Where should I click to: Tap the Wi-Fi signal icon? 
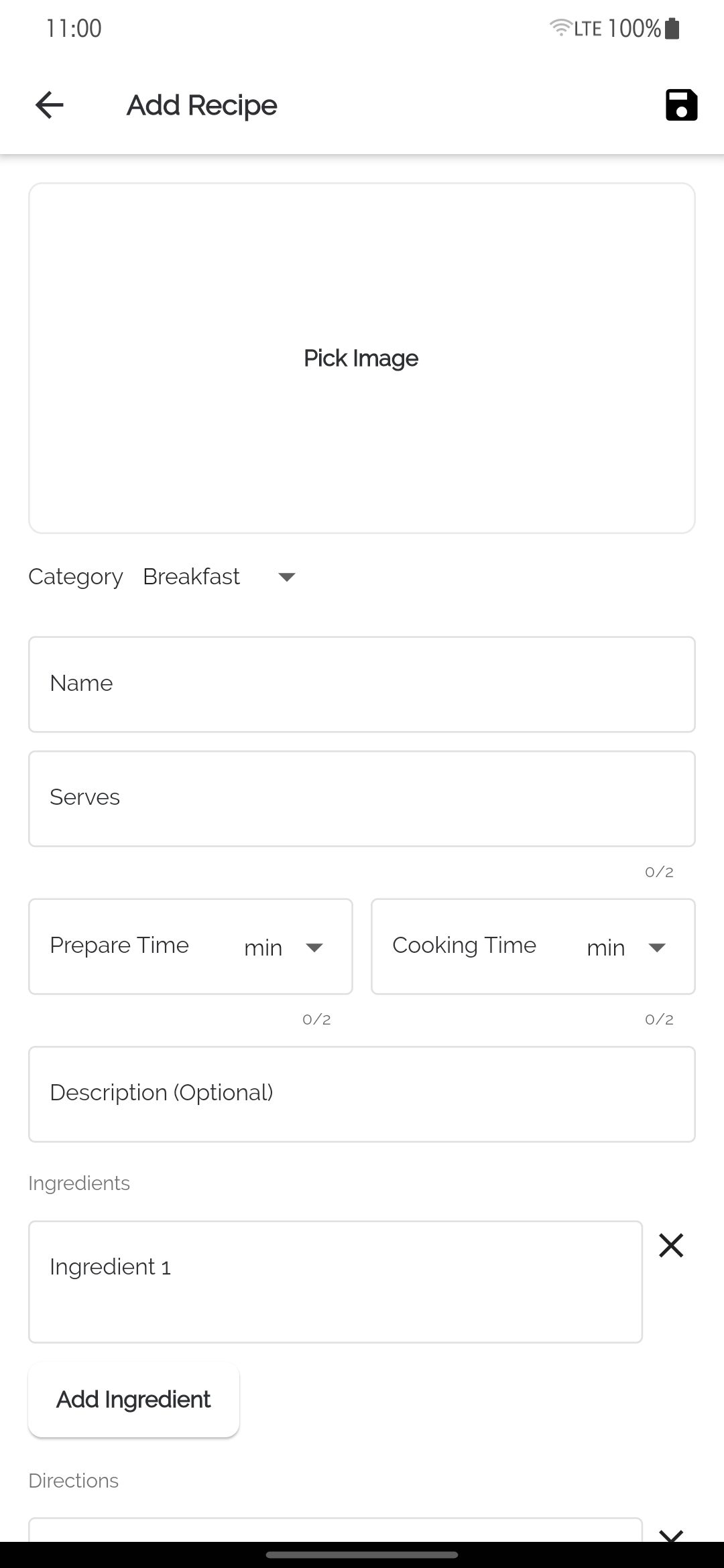pos(559,28)
